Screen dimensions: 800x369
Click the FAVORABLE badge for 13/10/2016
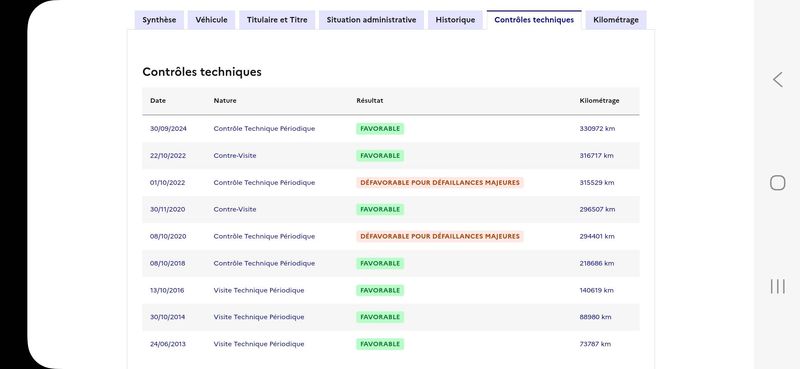[380, 290]
